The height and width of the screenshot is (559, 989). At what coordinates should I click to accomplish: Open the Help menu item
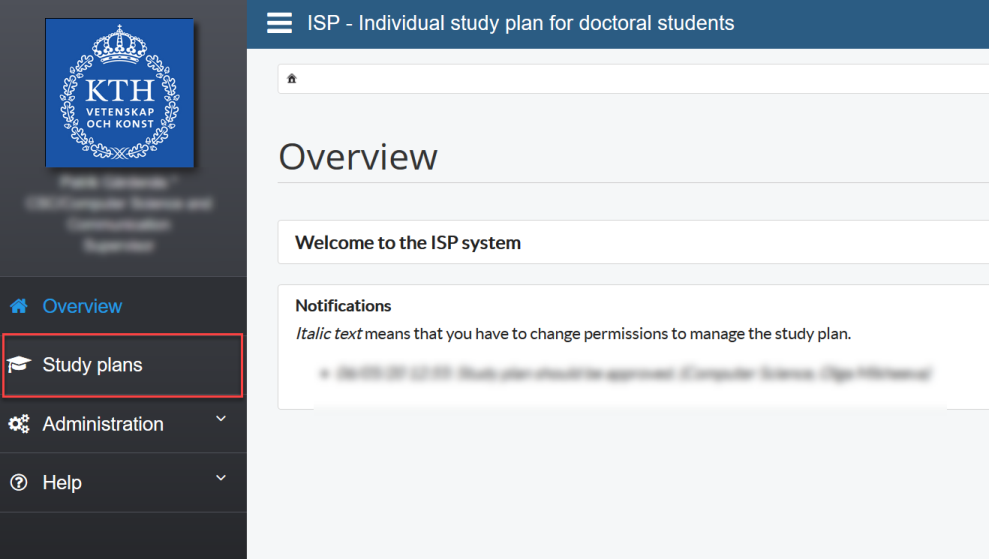click(x=124, y=483)
